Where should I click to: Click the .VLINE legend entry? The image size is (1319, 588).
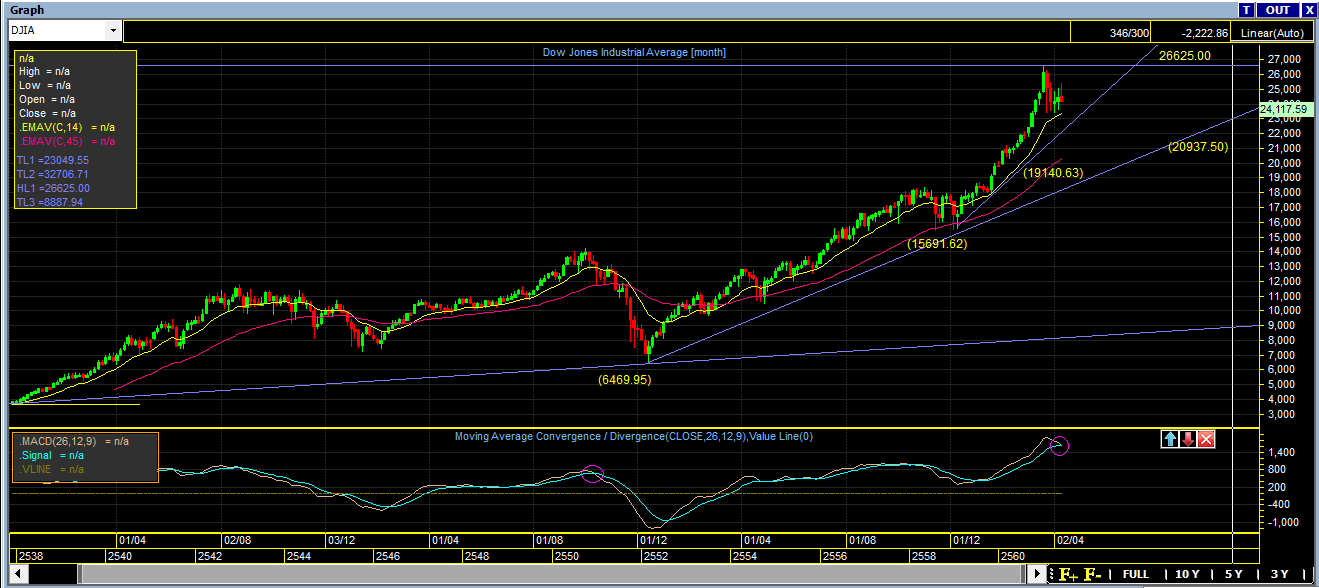(51, 469)
